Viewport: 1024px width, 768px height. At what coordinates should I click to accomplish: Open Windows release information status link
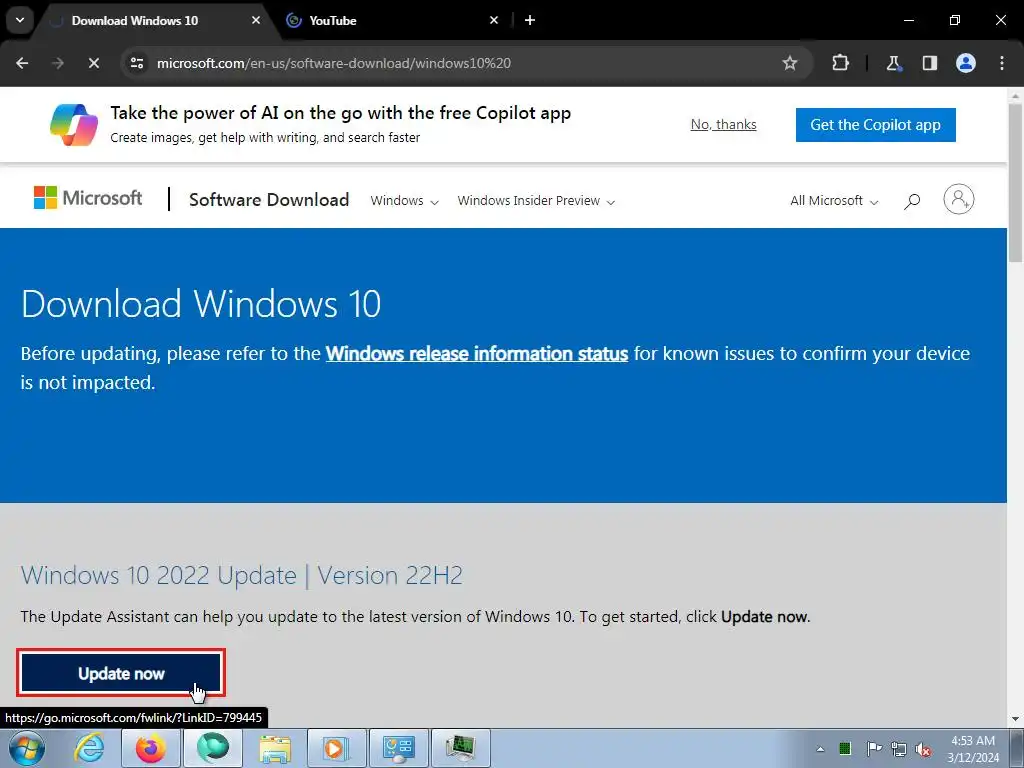click(x=477, y=353)
